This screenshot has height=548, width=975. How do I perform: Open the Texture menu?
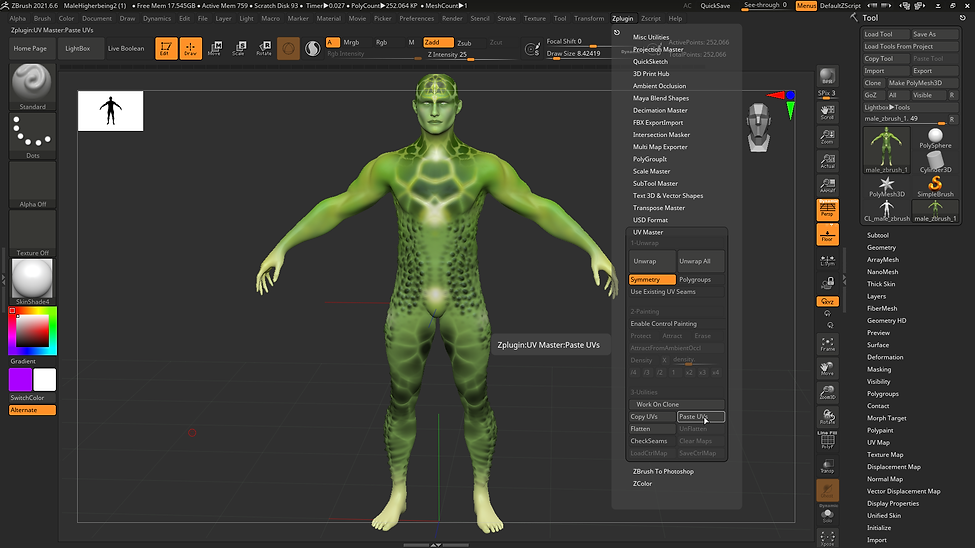(534, 18)
